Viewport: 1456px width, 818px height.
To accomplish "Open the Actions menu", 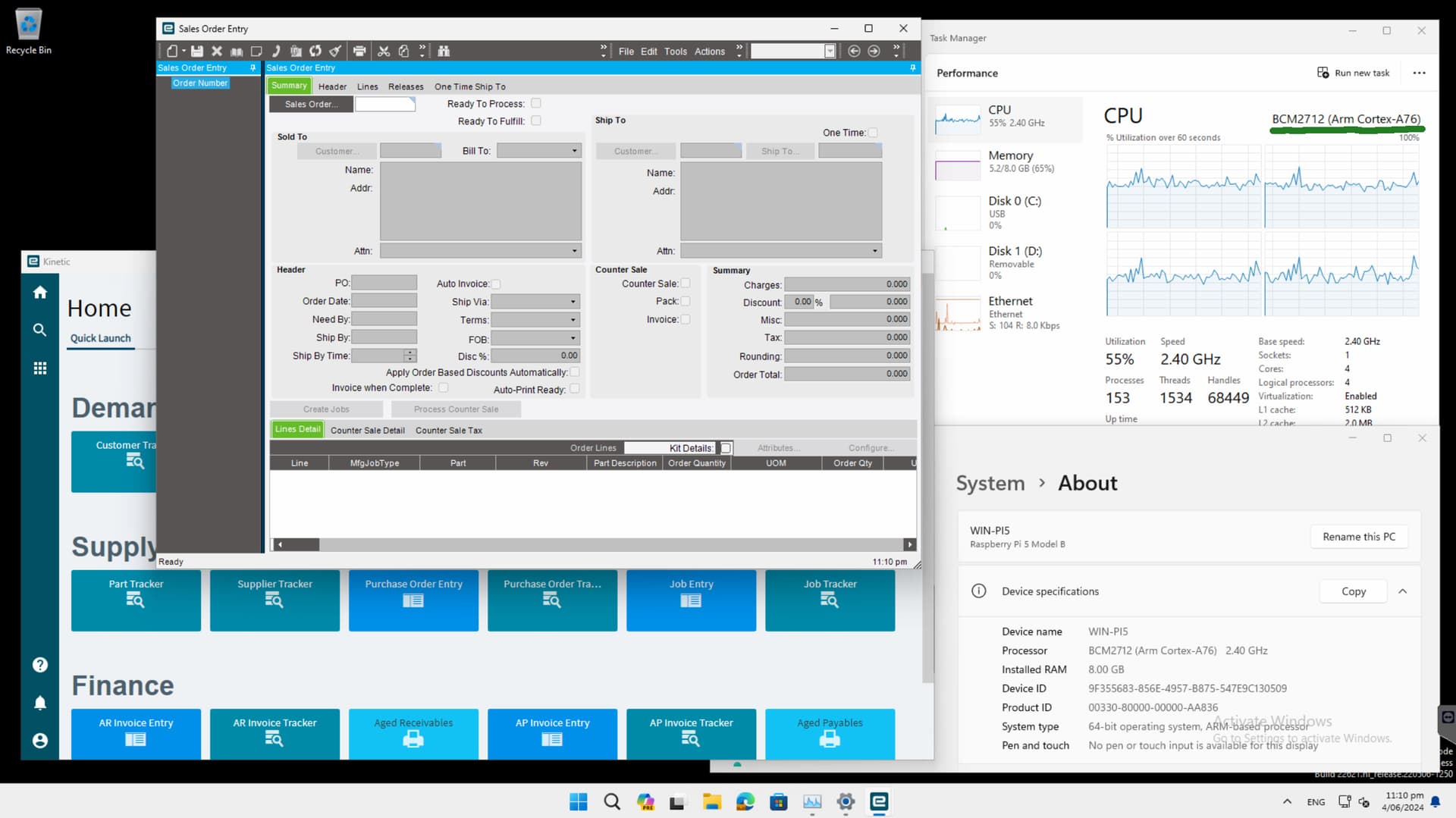I will (x=709, y=52).
